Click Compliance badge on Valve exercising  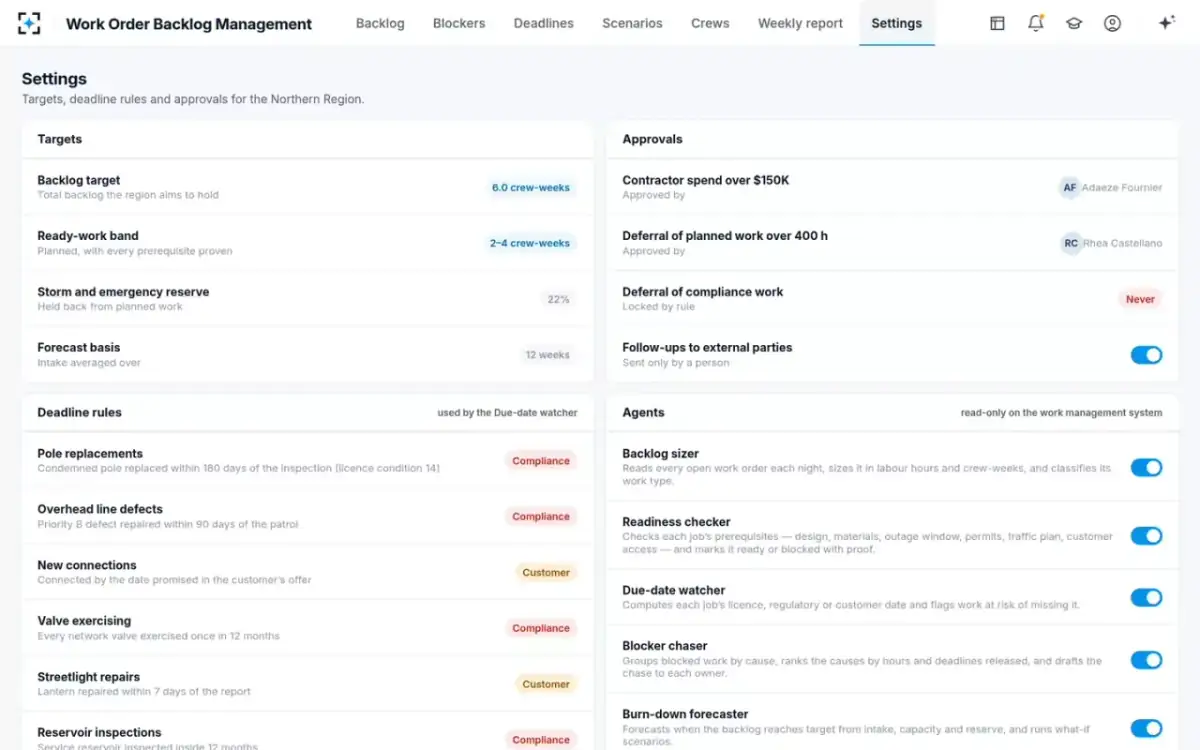click(541, 629)
